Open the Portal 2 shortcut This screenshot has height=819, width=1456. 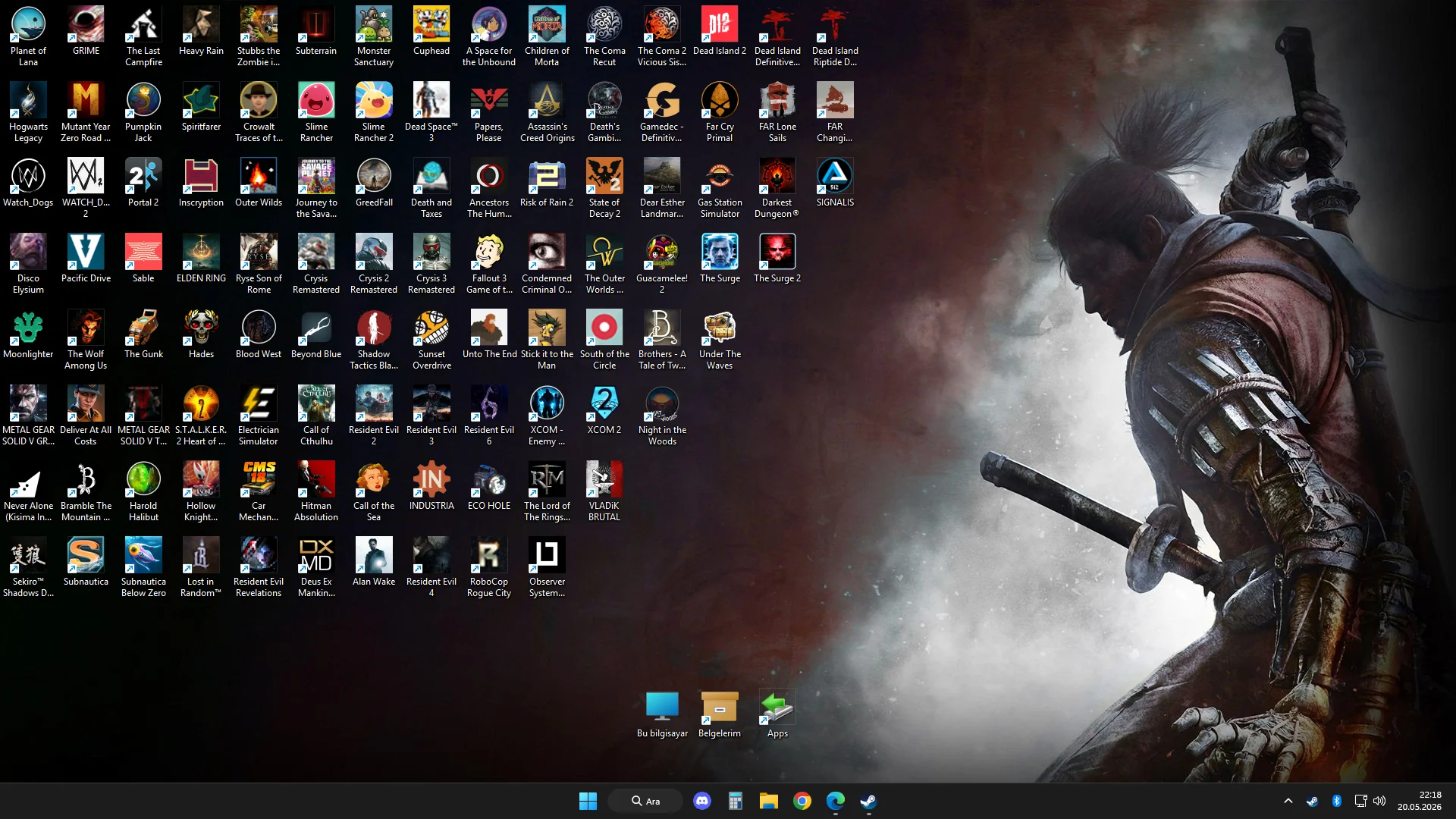coord(143,183)
